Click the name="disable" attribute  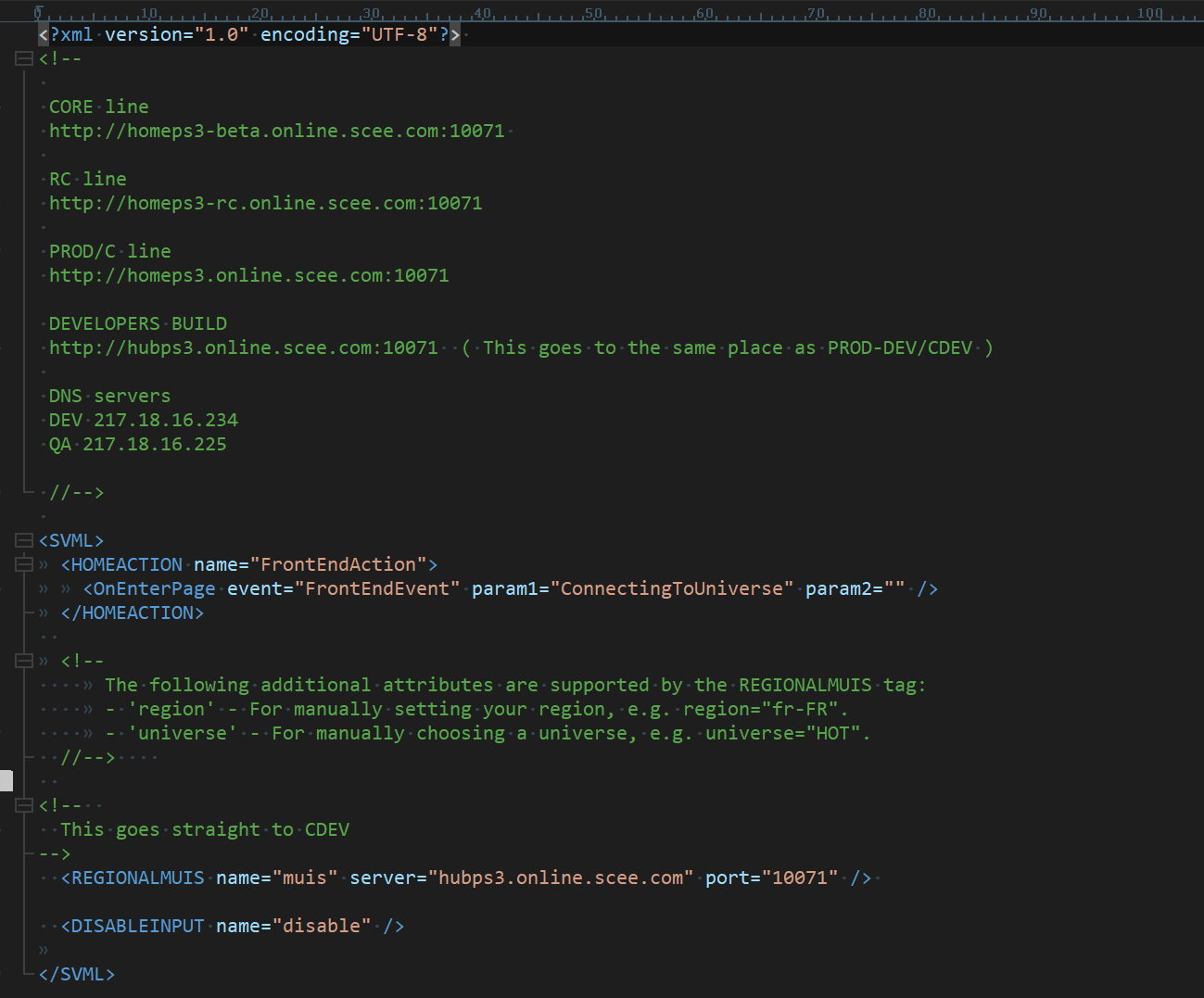pos(294,926)
